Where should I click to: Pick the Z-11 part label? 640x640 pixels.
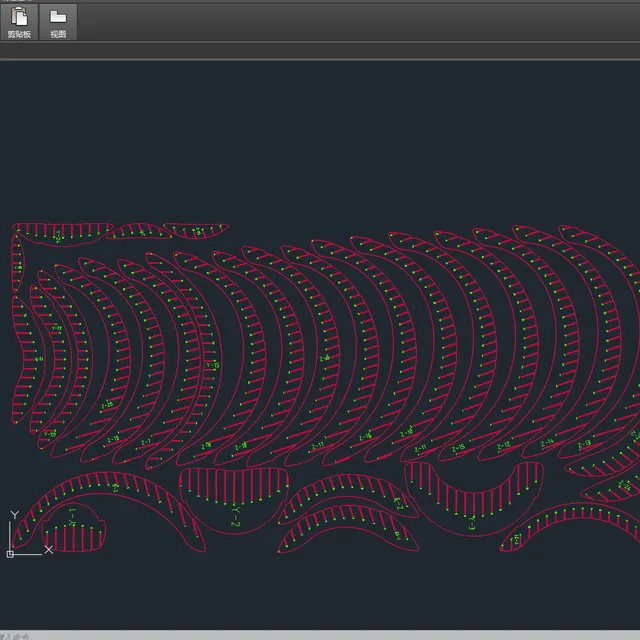420,449
